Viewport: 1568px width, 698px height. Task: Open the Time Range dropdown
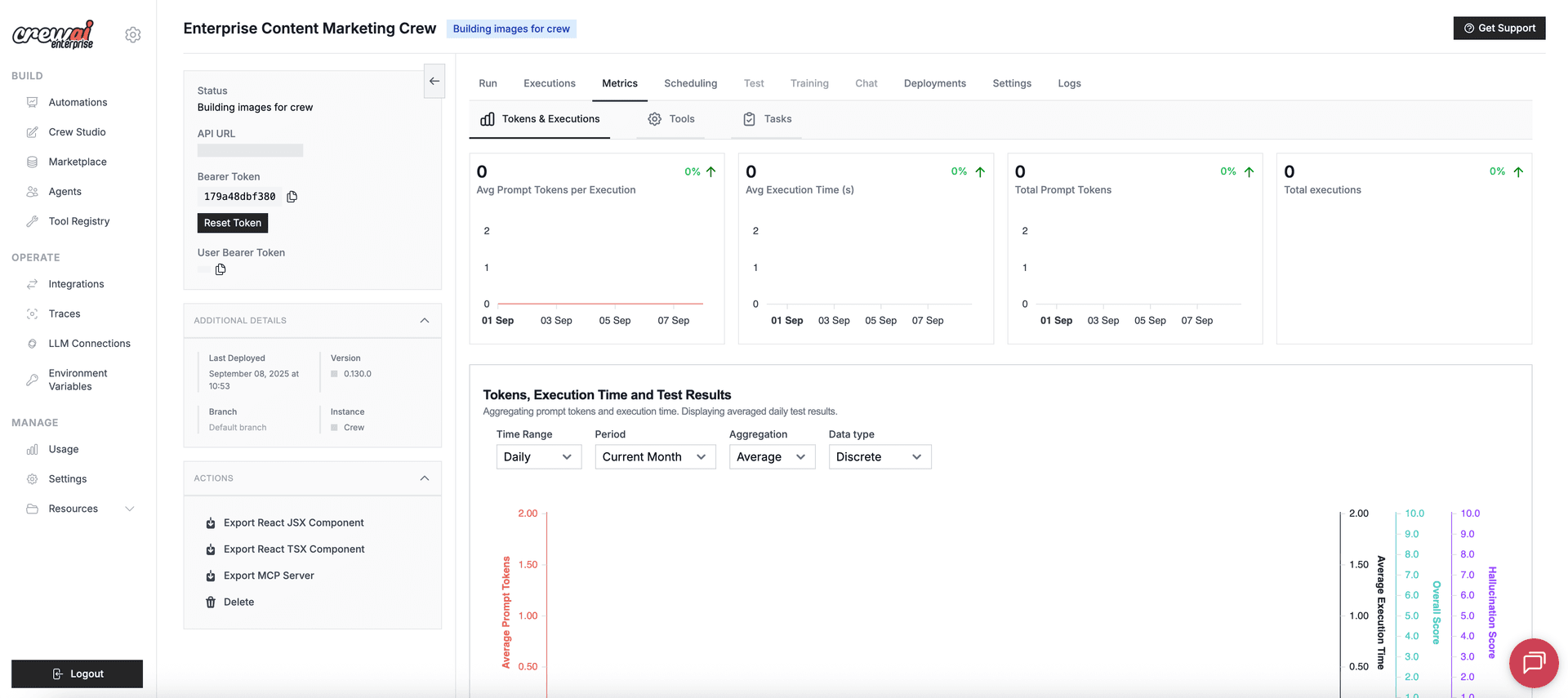point(538,457)
